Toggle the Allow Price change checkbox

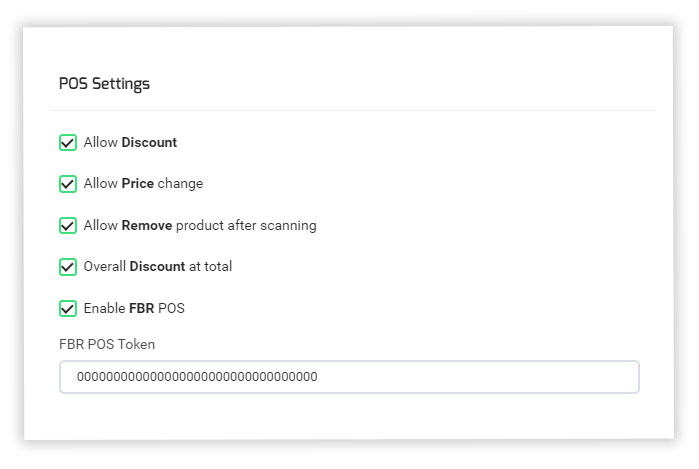coord(68,184)
